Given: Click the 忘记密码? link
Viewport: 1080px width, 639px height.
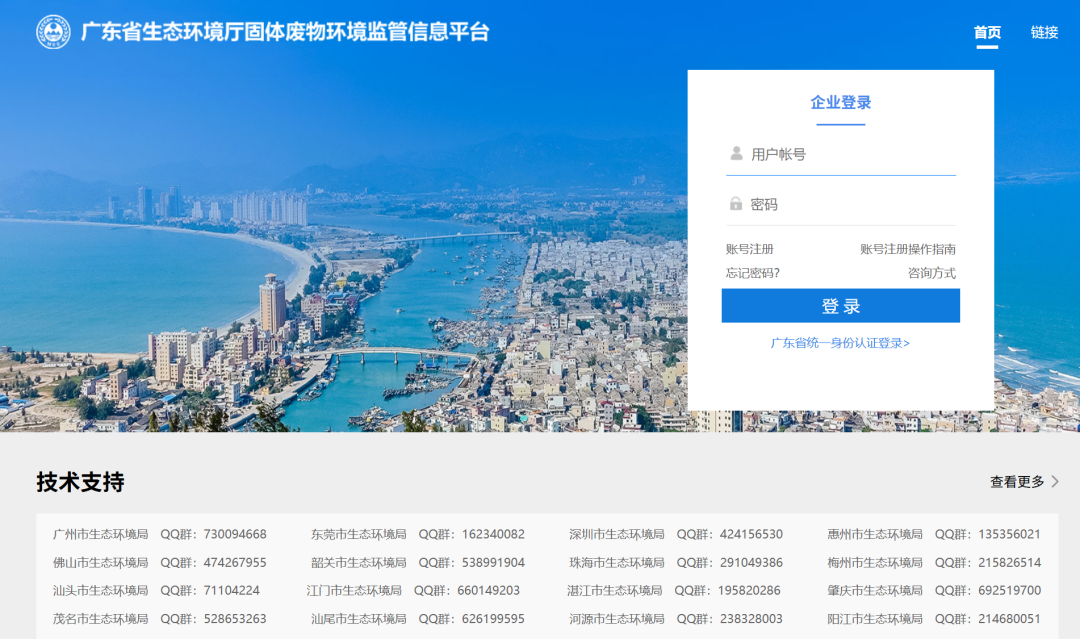Looking at the screenshot, I should (x=752, y=273).
